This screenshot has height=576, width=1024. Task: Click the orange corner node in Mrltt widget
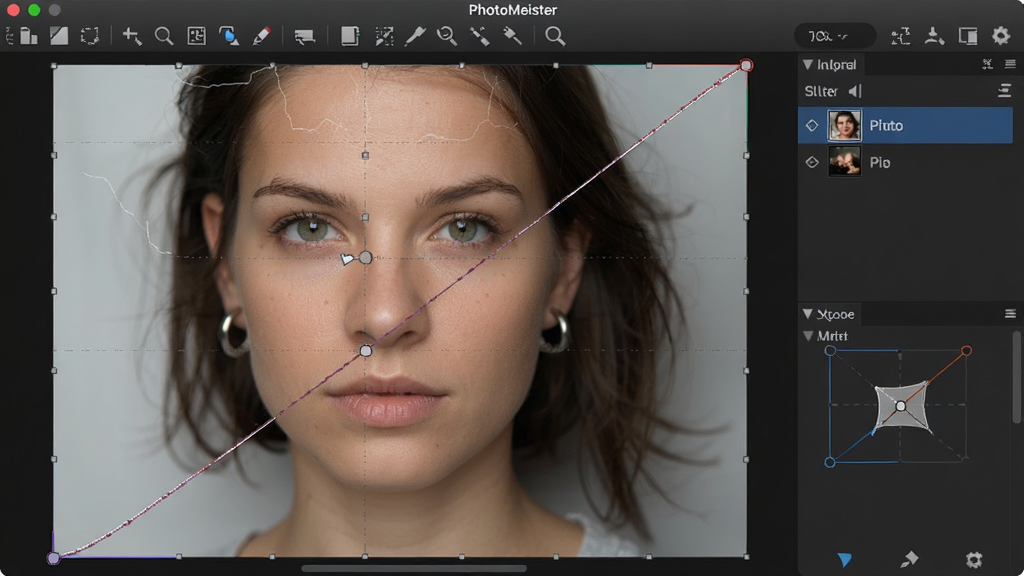coord(967,351)
